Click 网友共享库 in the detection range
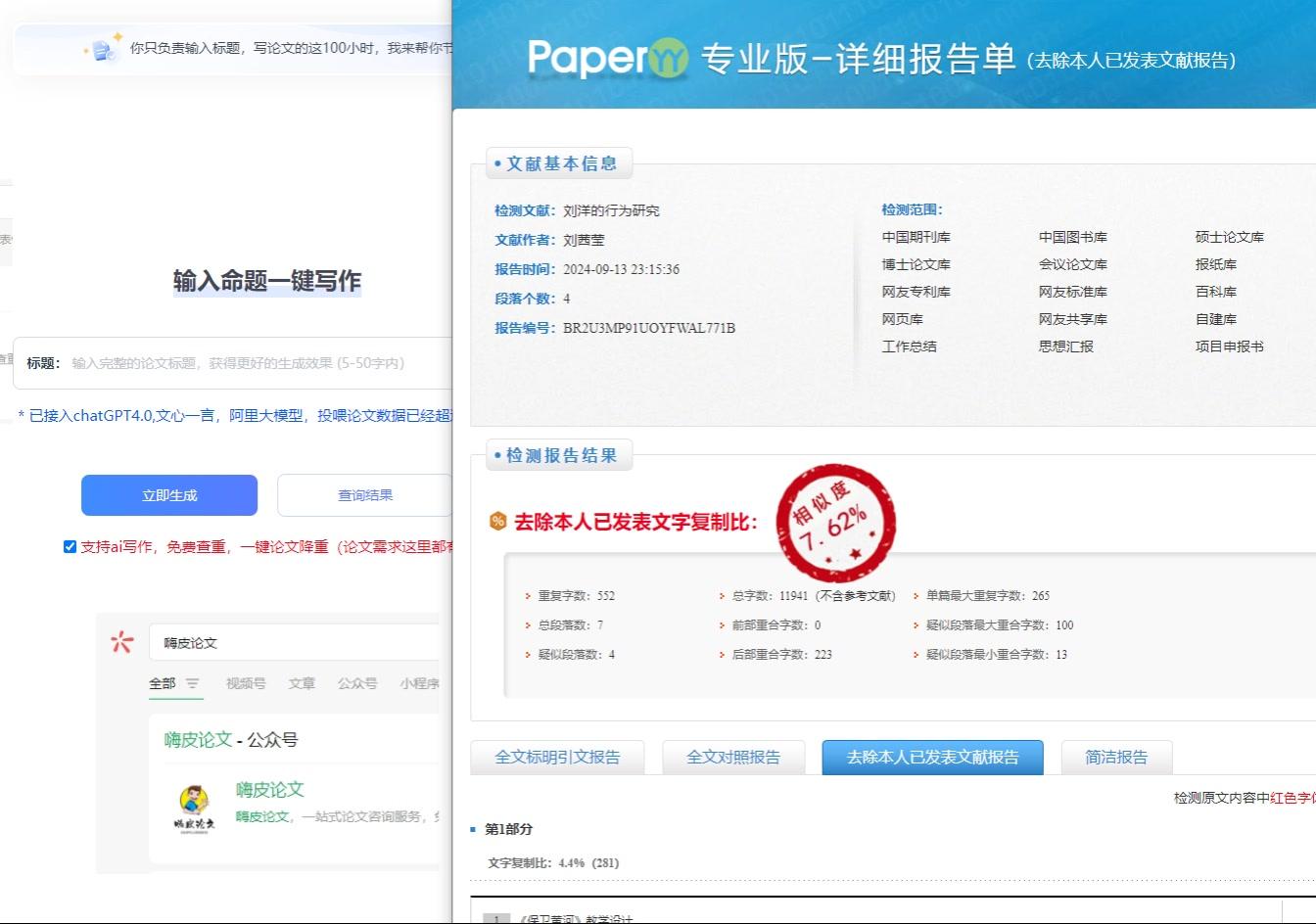Image resolution: width=1316 pixels, height=924 pixels. coord(1072,319)
